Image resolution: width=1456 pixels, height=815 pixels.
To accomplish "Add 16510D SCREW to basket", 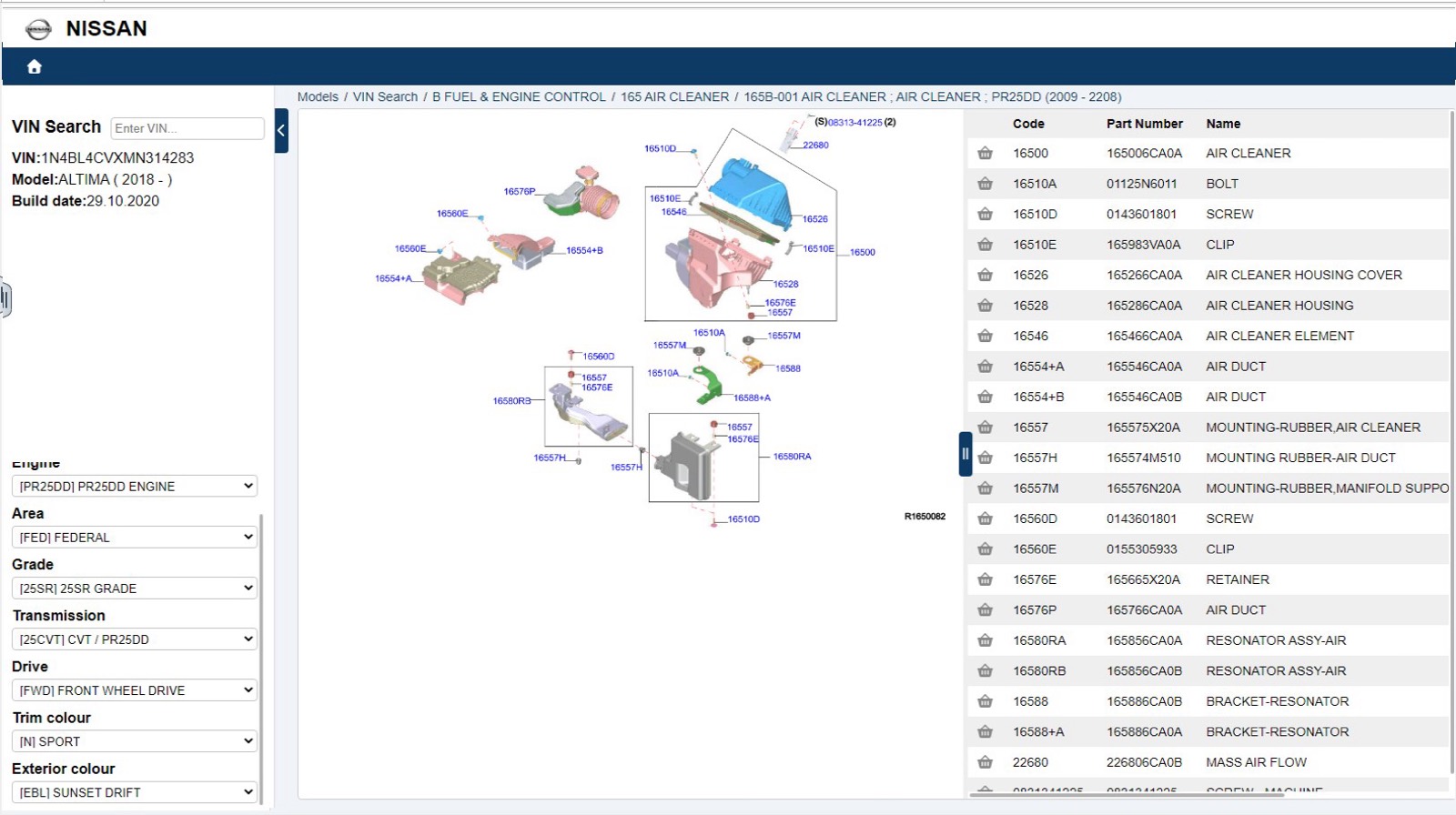I will click(x=986, y=215).
